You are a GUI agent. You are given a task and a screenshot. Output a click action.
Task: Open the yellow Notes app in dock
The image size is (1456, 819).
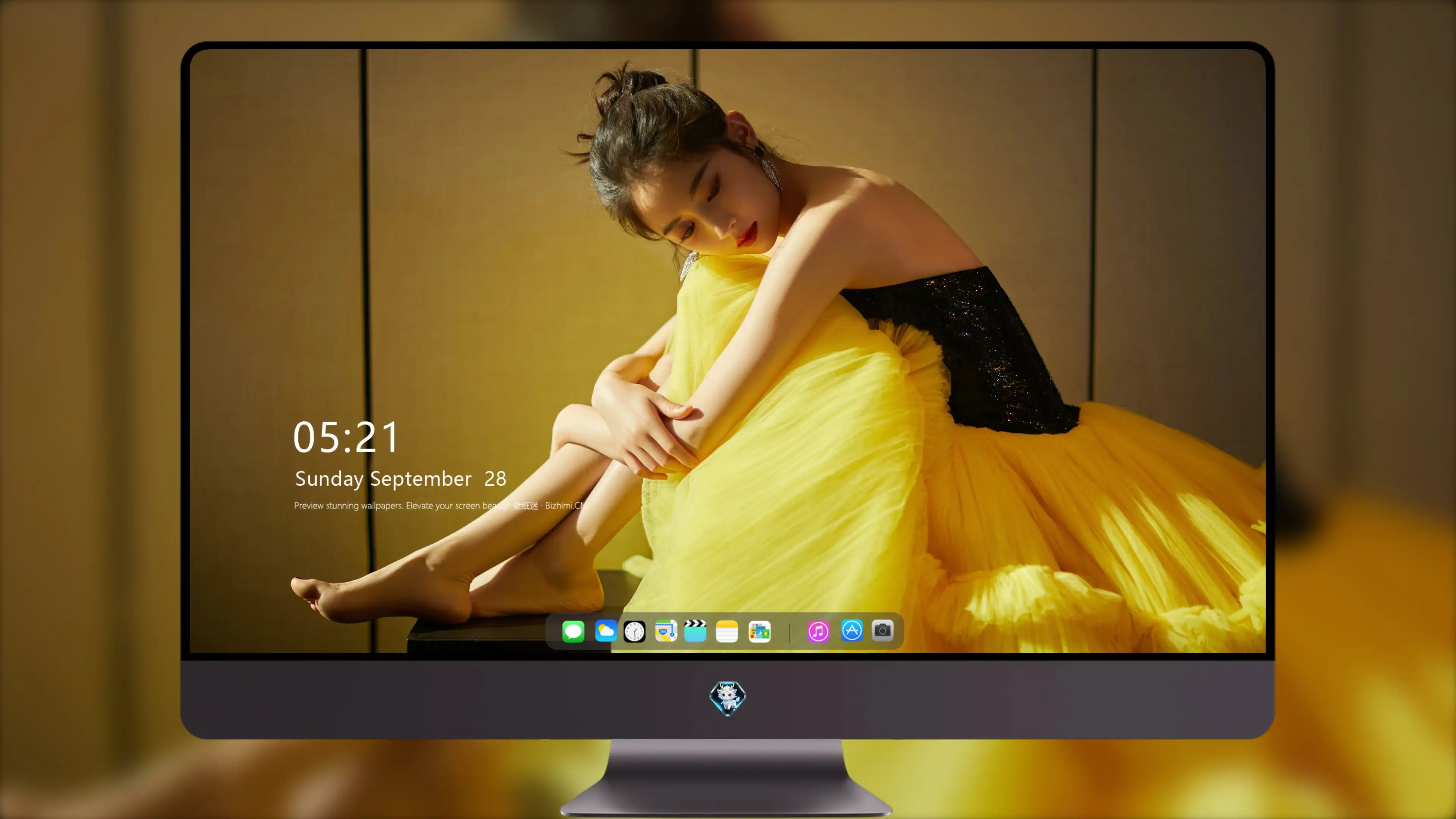(727, 631)
